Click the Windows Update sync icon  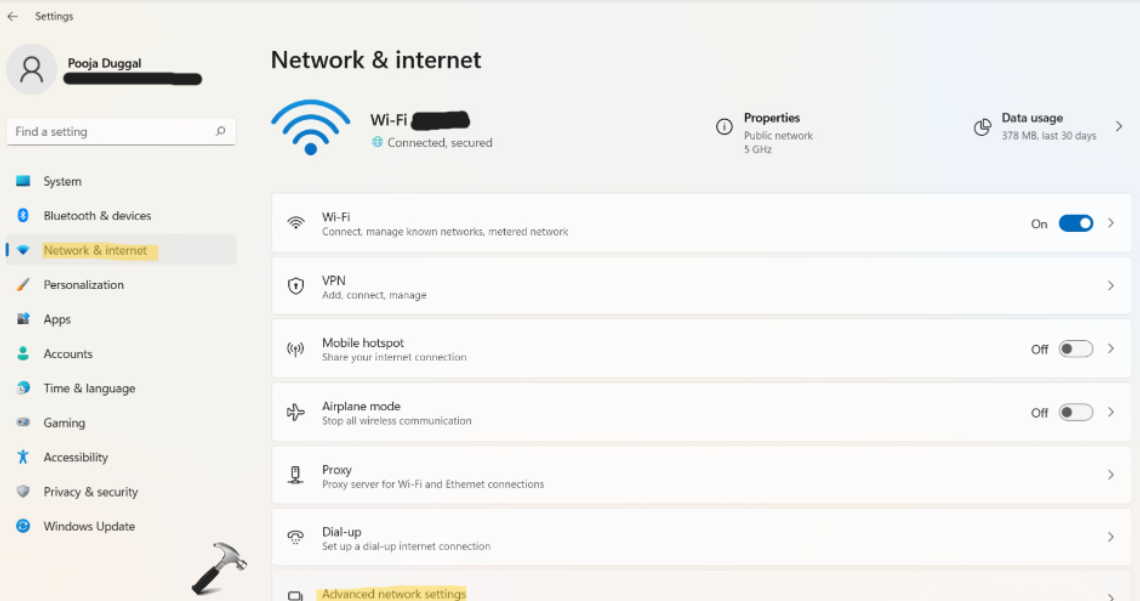pos(23,526)
